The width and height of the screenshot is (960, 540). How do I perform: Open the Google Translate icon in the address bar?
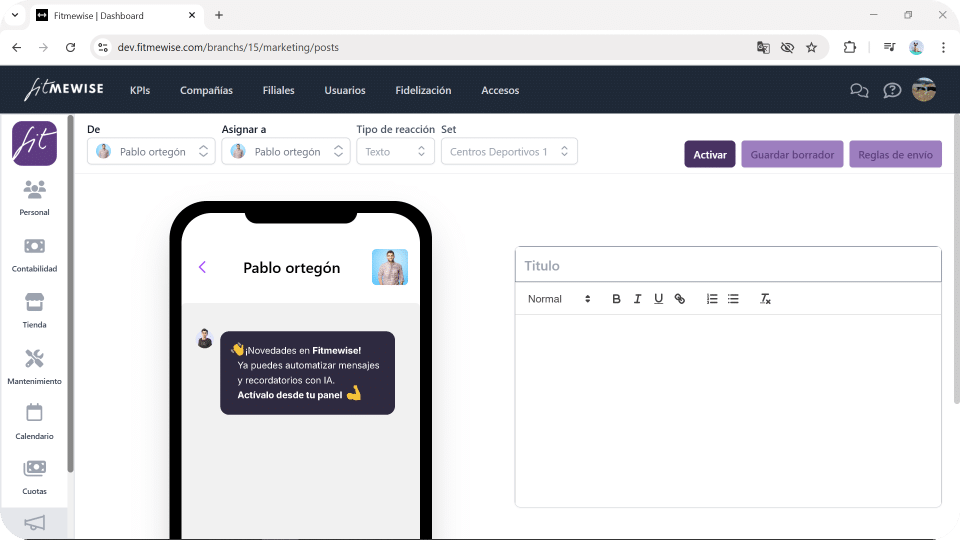tap(763, 47)
